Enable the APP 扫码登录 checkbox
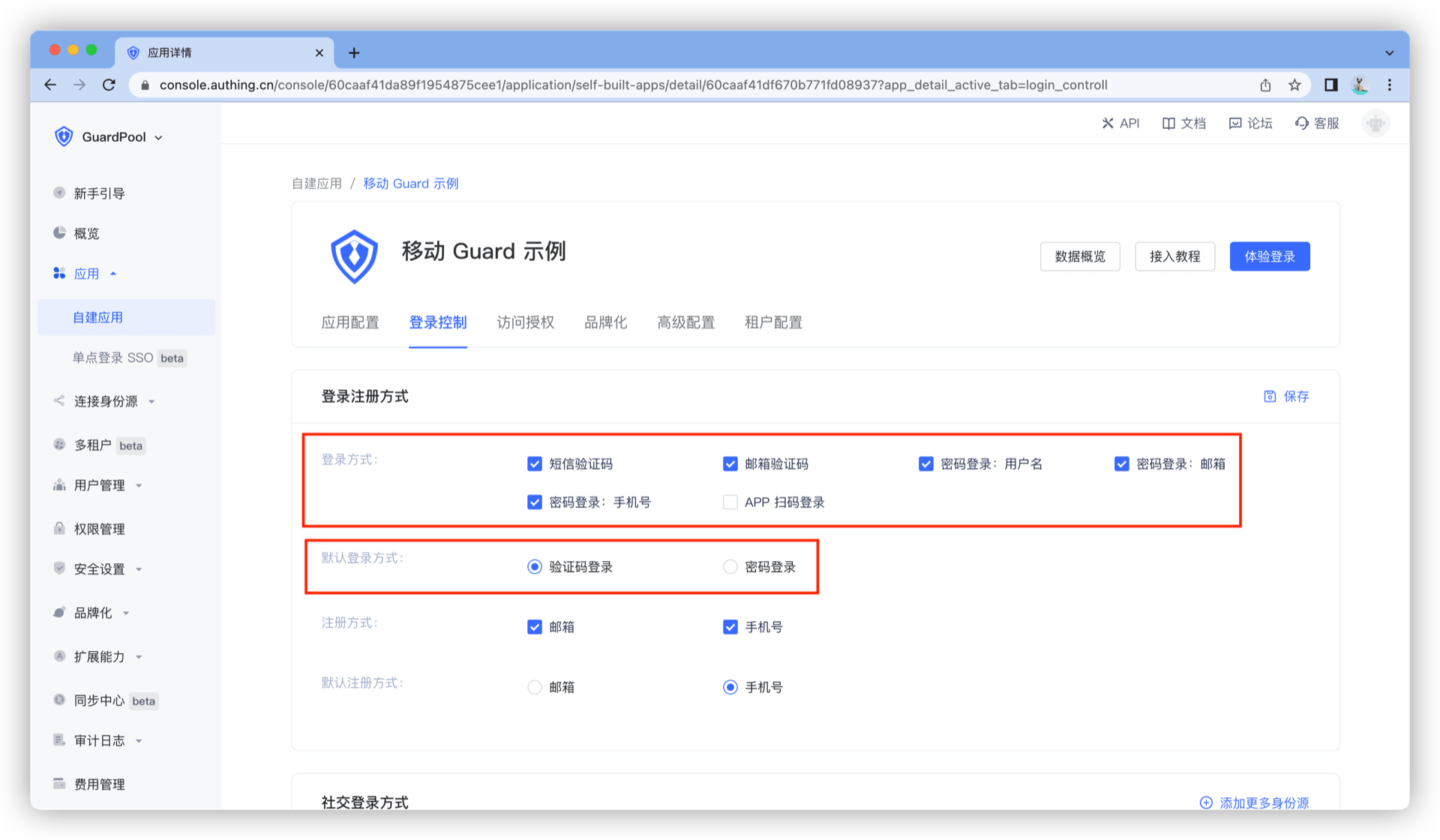 click(x=730, y=502)
